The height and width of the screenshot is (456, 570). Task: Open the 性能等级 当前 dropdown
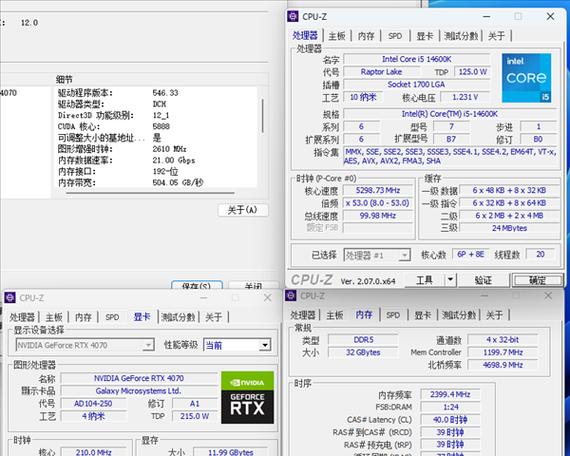point(237,345)
